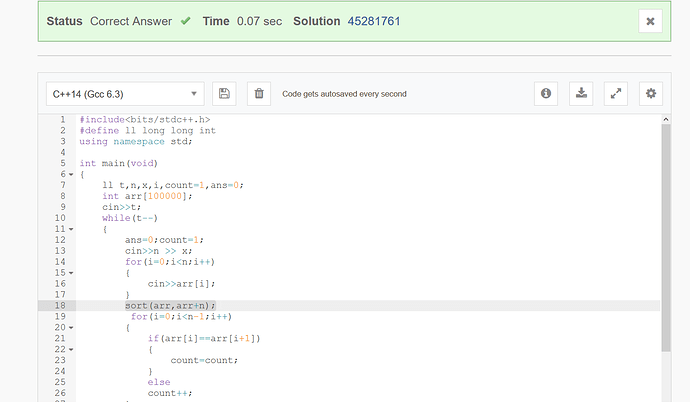Click the line 'if(arr[i]==arr[i+1])'
Viewport: 690px width, 402px height.
pyautogui.click(x=204, y=339)
